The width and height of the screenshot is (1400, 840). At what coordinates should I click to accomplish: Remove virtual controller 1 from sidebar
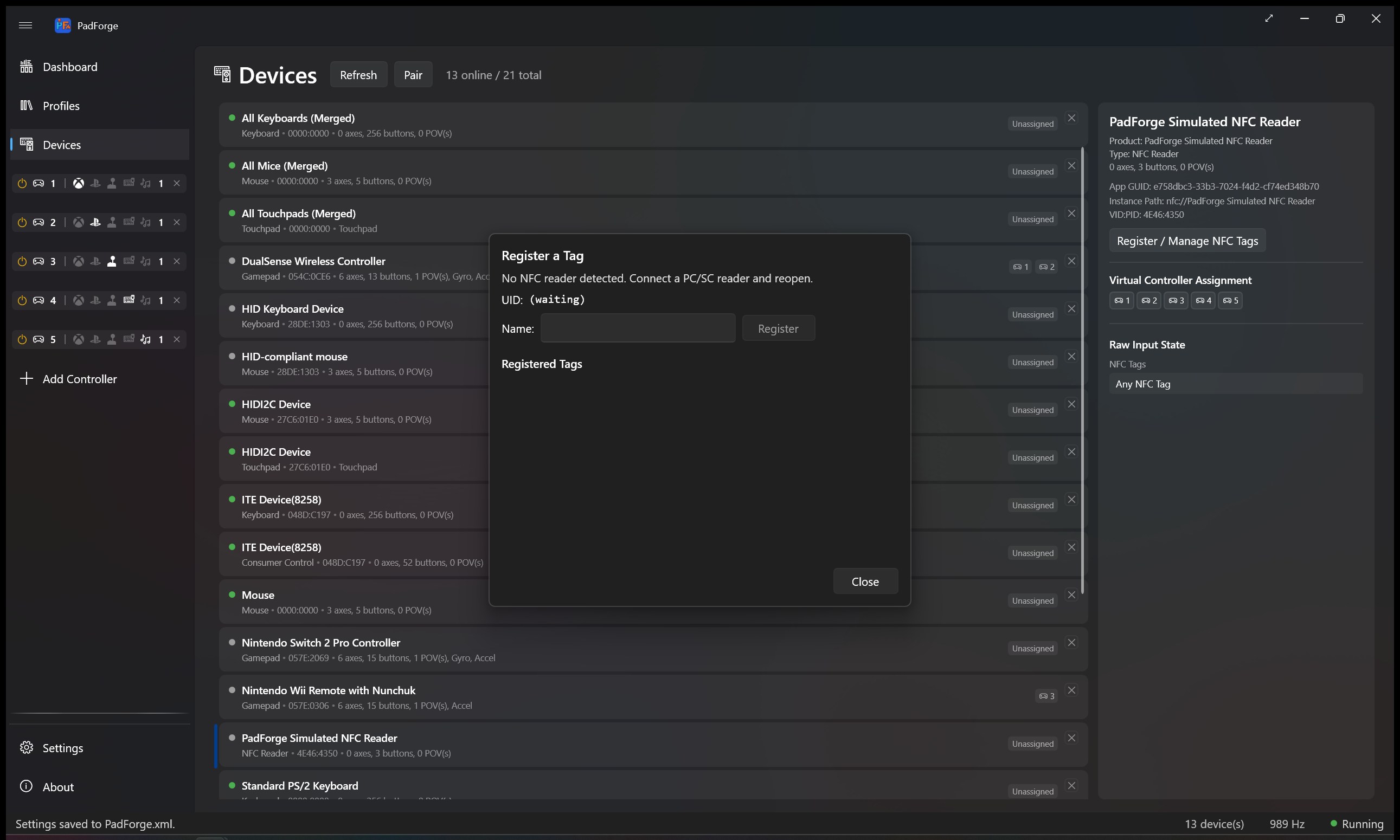pyautogui.click(x=177, y=183)
